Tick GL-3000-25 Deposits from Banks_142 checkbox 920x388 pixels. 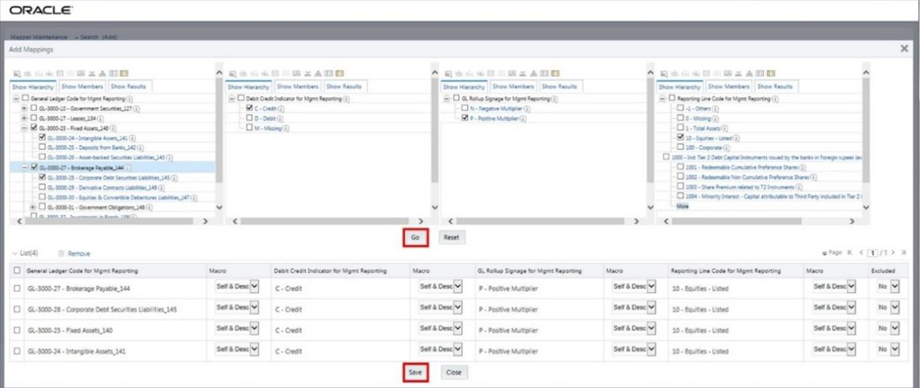[42, 147]
